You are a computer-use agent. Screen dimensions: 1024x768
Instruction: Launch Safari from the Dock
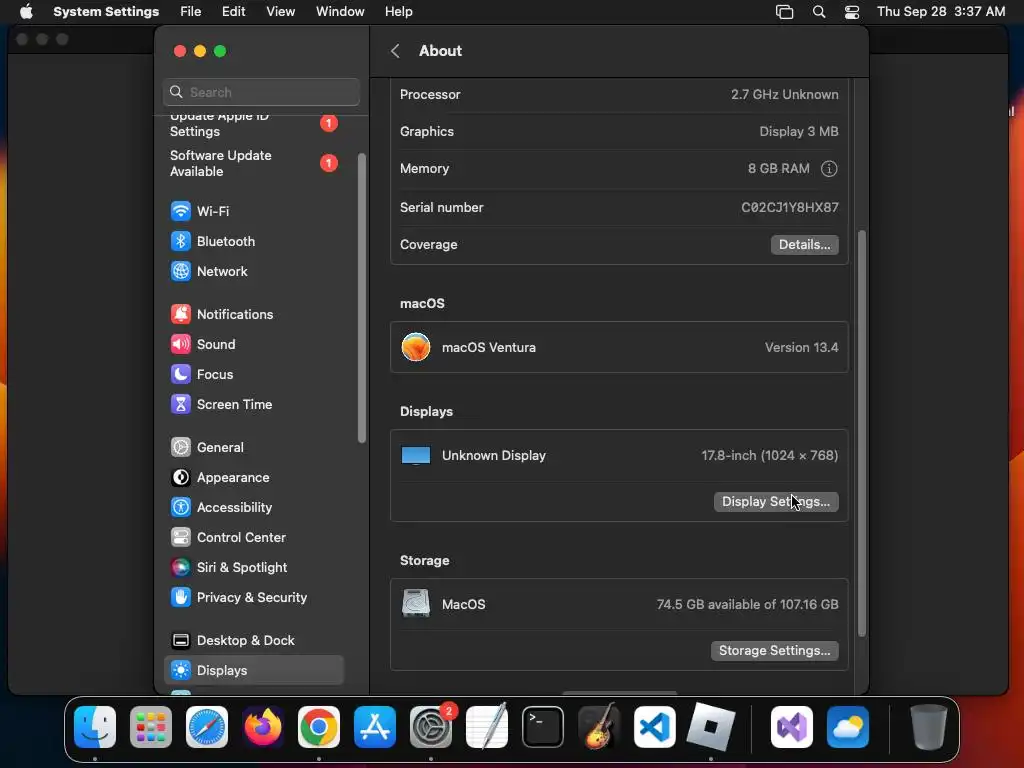pos(207,727)
